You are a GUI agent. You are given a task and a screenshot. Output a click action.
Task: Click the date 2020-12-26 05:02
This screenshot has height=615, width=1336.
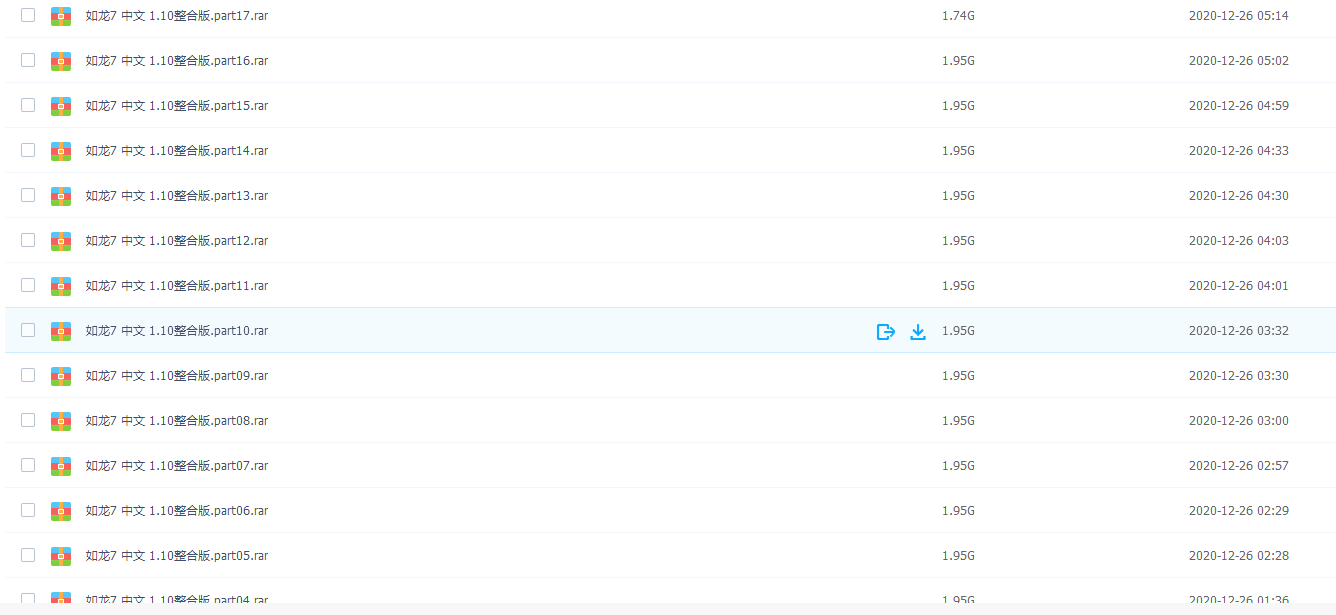coord(1238,61)
